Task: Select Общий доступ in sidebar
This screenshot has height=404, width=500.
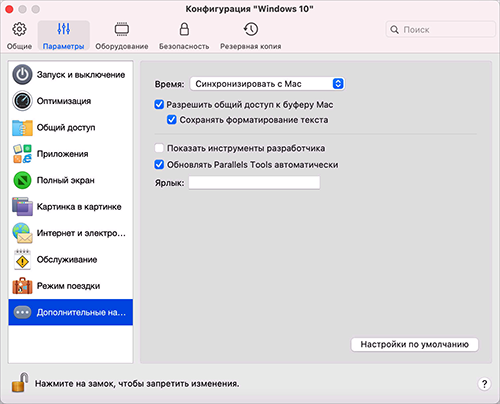Action: 71,127
